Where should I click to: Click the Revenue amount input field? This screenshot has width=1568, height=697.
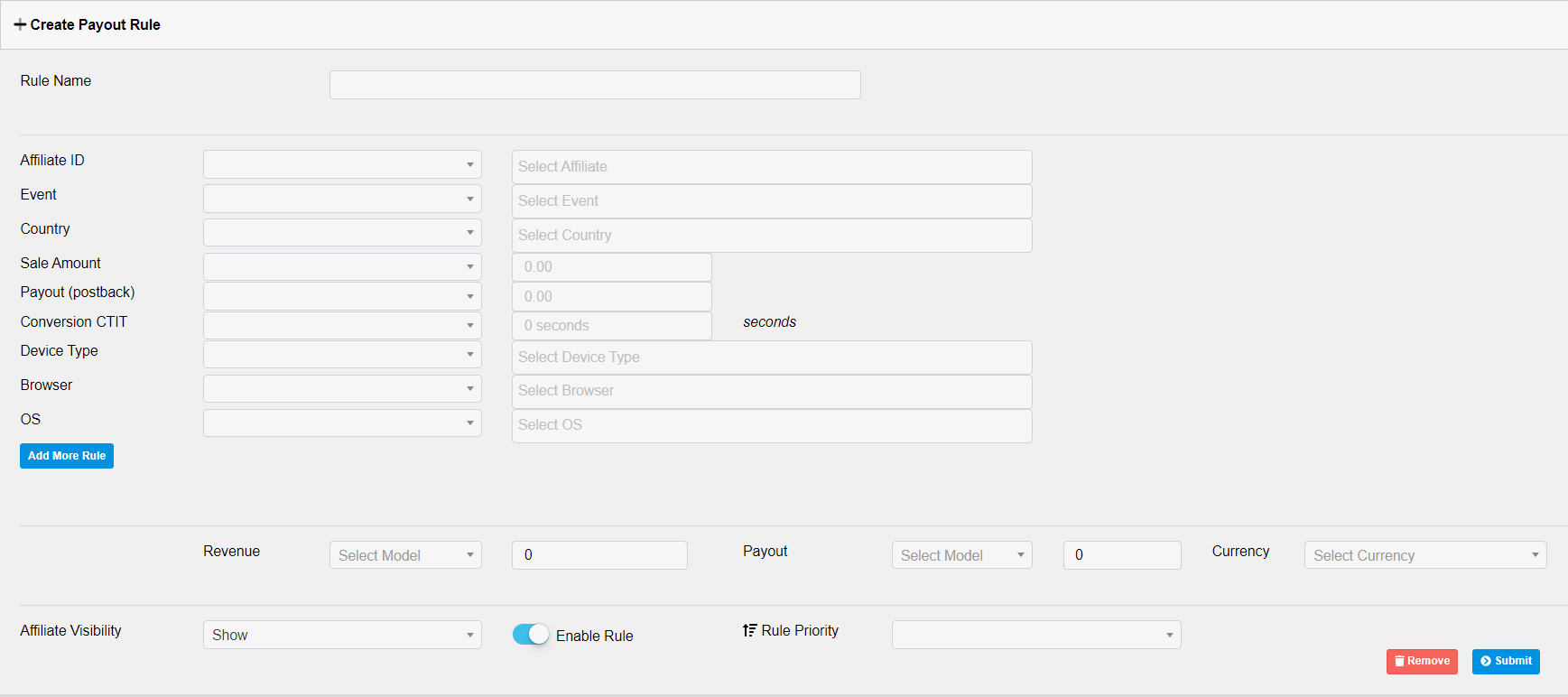[x=599, y=555]
